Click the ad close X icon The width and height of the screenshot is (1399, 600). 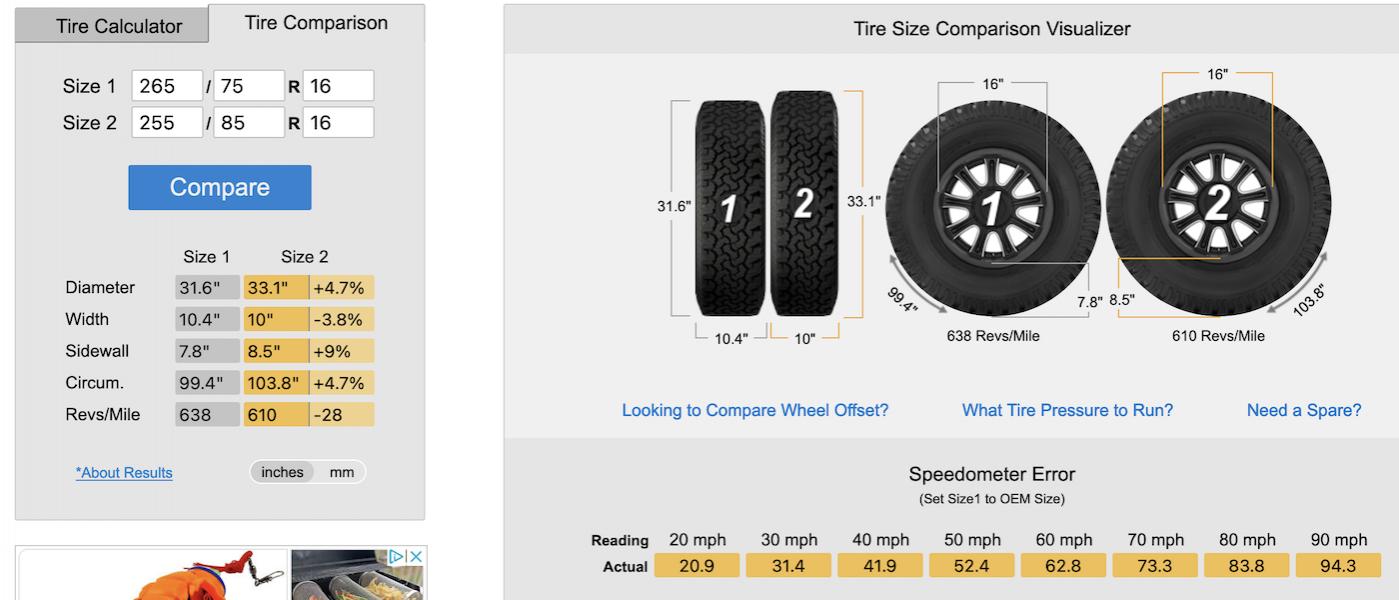tap(417, 556)
